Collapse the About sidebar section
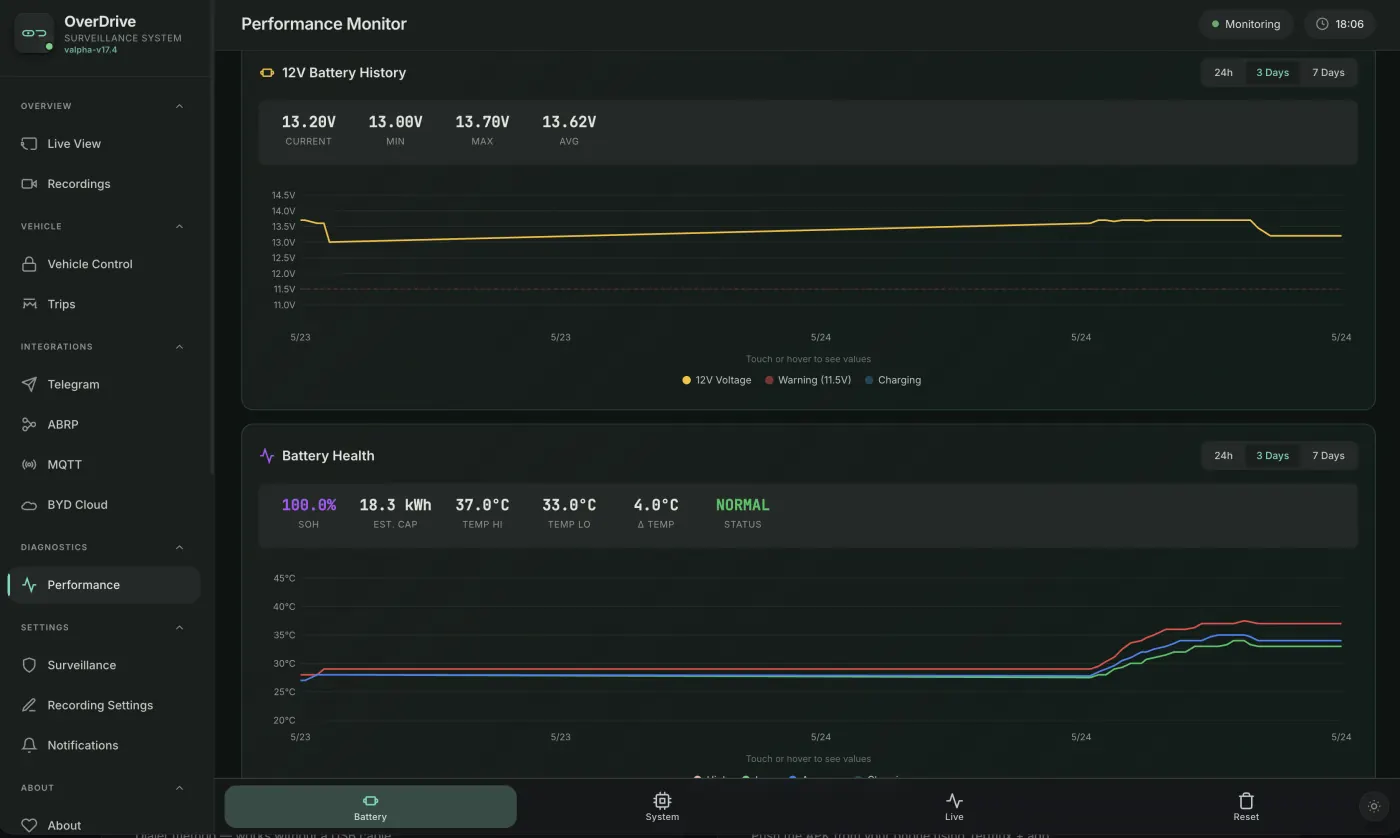Screen dimensions: 1400x838 [180, 788]
